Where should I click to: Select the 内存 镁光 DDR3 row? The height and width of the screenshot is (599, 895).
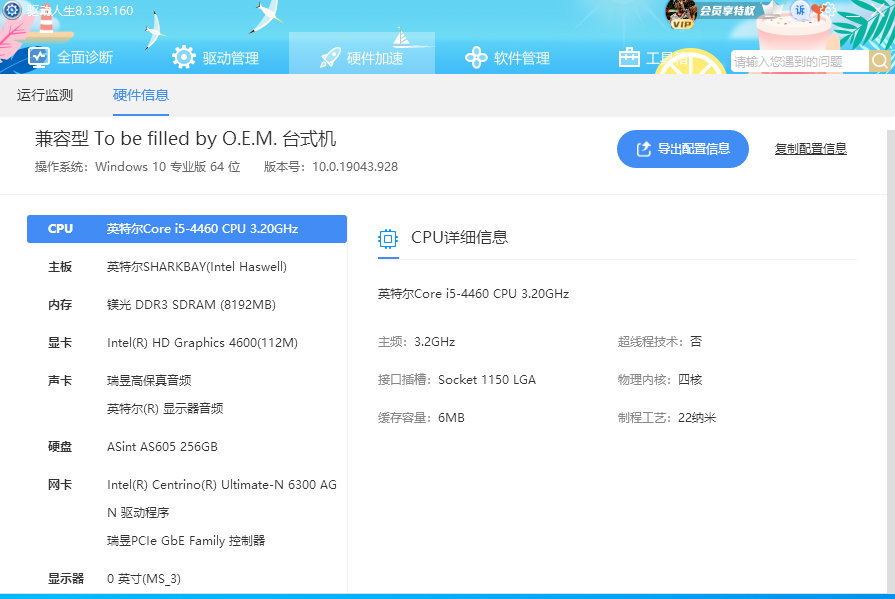pyautogui.click(x=187, y=305)
